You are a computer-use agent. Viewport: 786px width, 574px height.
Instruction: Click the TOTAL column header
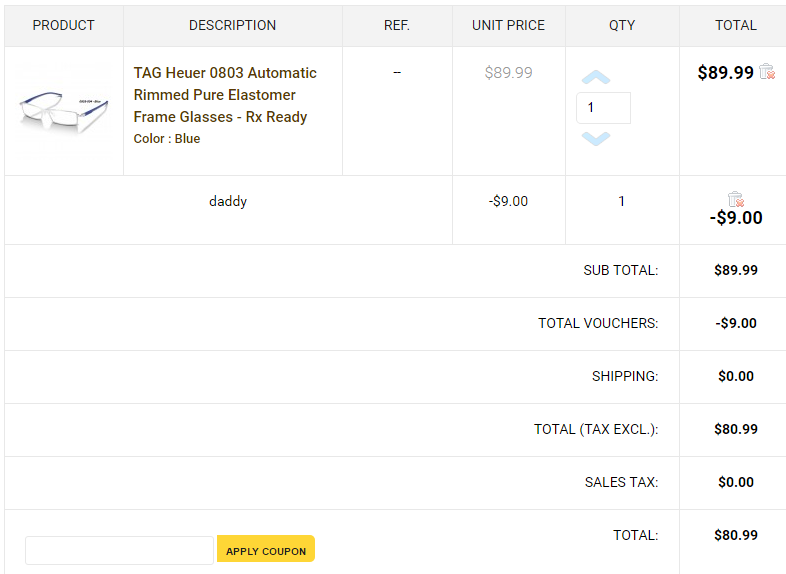pyautogui.click(x=735, y=25)
